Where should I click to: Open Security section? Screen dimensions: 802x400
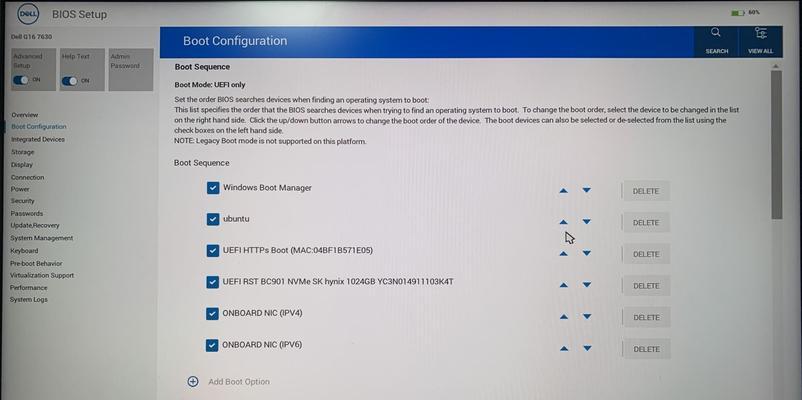23,201
